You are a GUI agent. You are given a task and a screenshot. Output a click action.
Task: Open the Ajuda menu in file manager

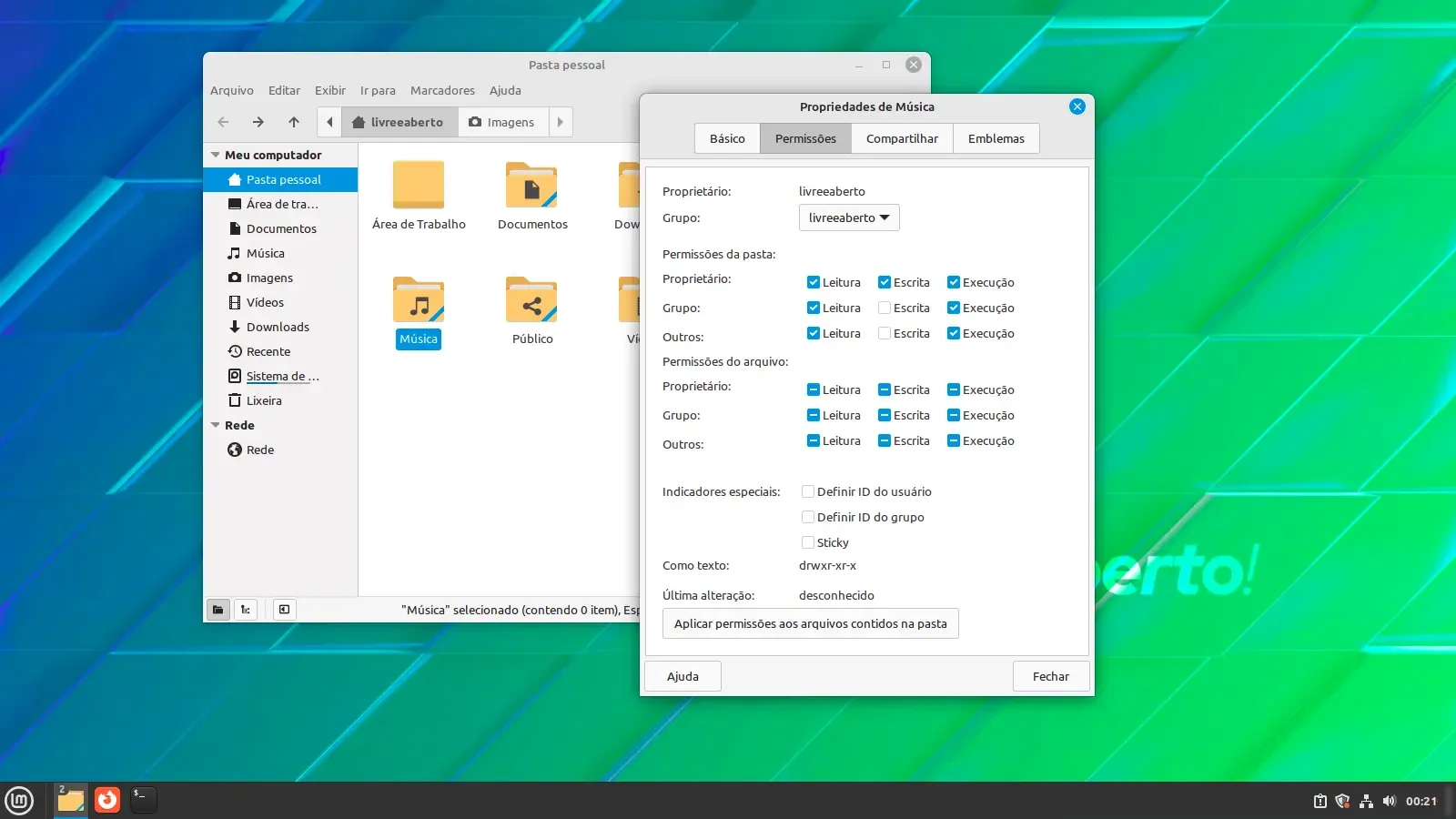505,90
